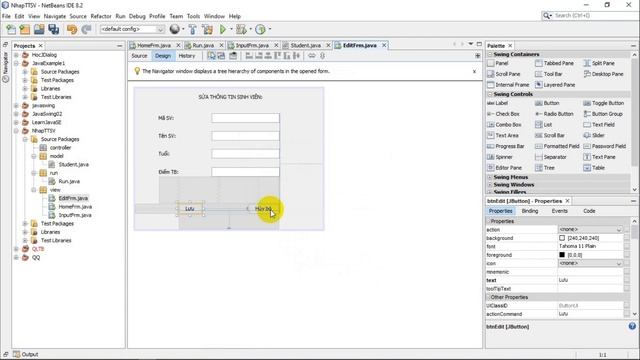The height and width of the screenshot is (360, 640).
Task: Select the Label component in Palette
Action: click(x=498, y=103)
